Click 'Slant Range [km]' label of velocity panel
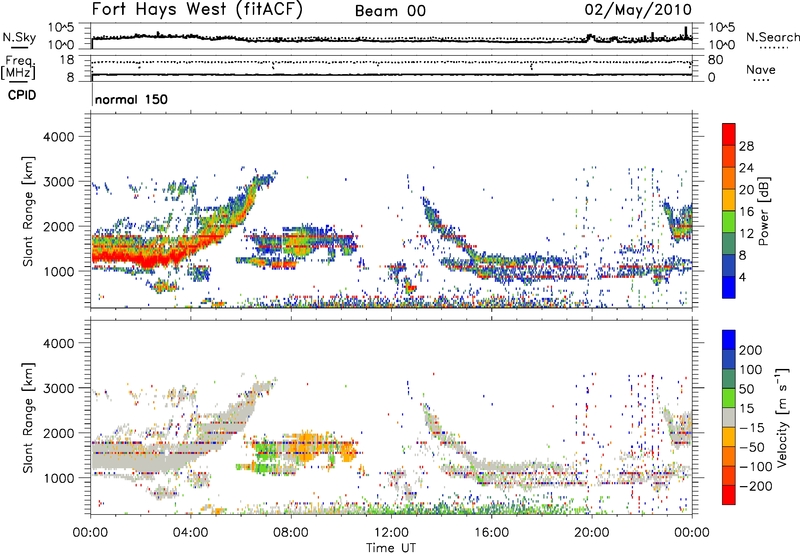The image size is (800, 554). (x=28, y=418)
